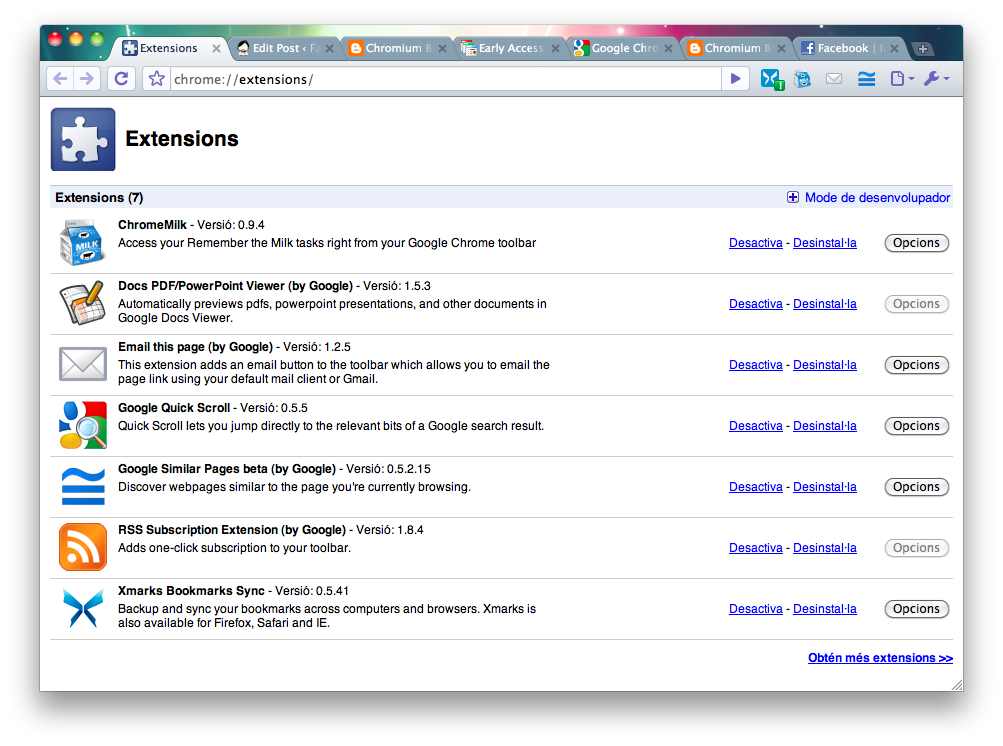Click the Email this page toolbar icon

[833, 79]
